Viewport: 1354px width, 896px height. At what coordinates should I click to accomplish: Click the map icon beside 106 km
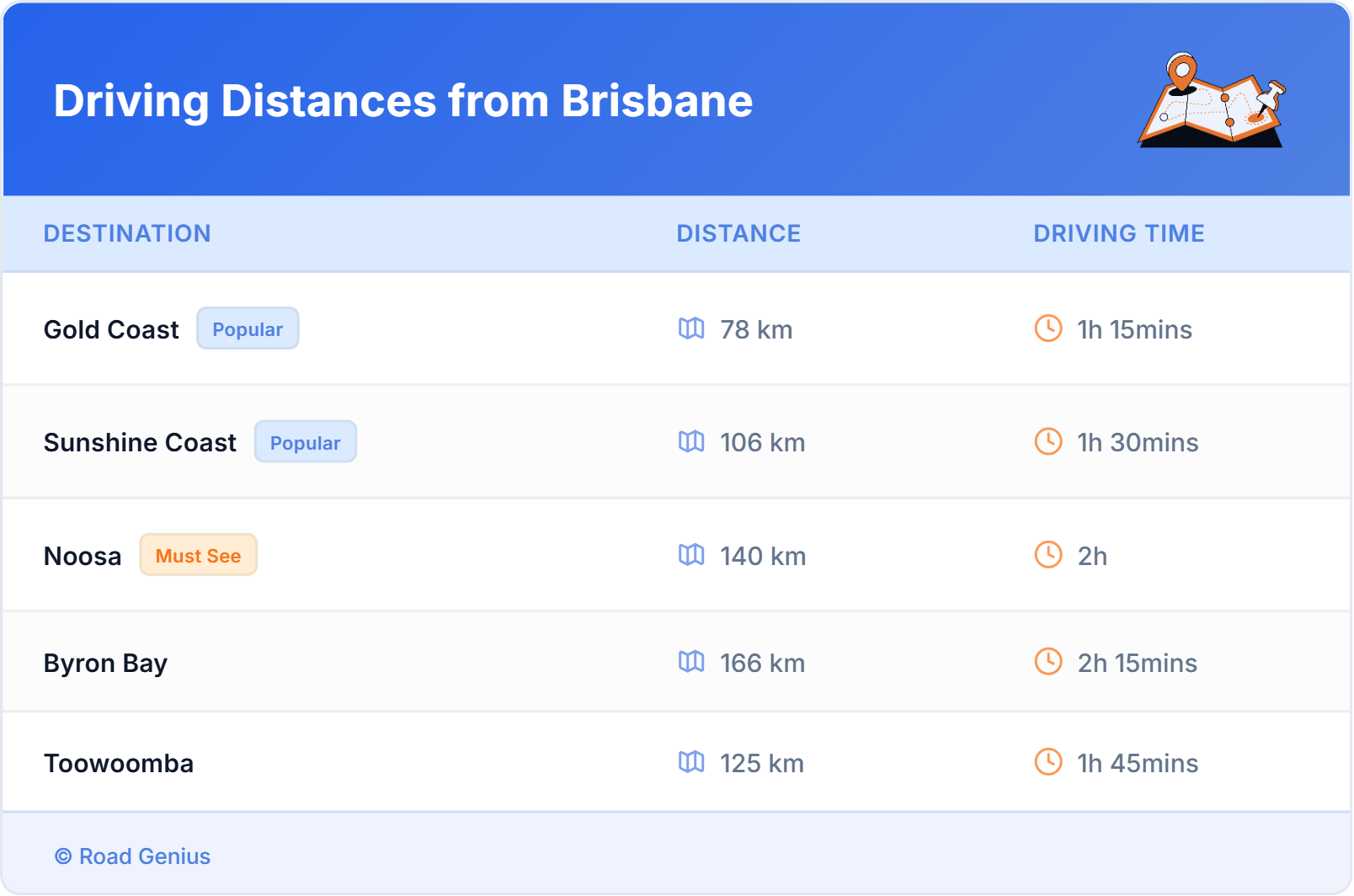tap(691, 441)
